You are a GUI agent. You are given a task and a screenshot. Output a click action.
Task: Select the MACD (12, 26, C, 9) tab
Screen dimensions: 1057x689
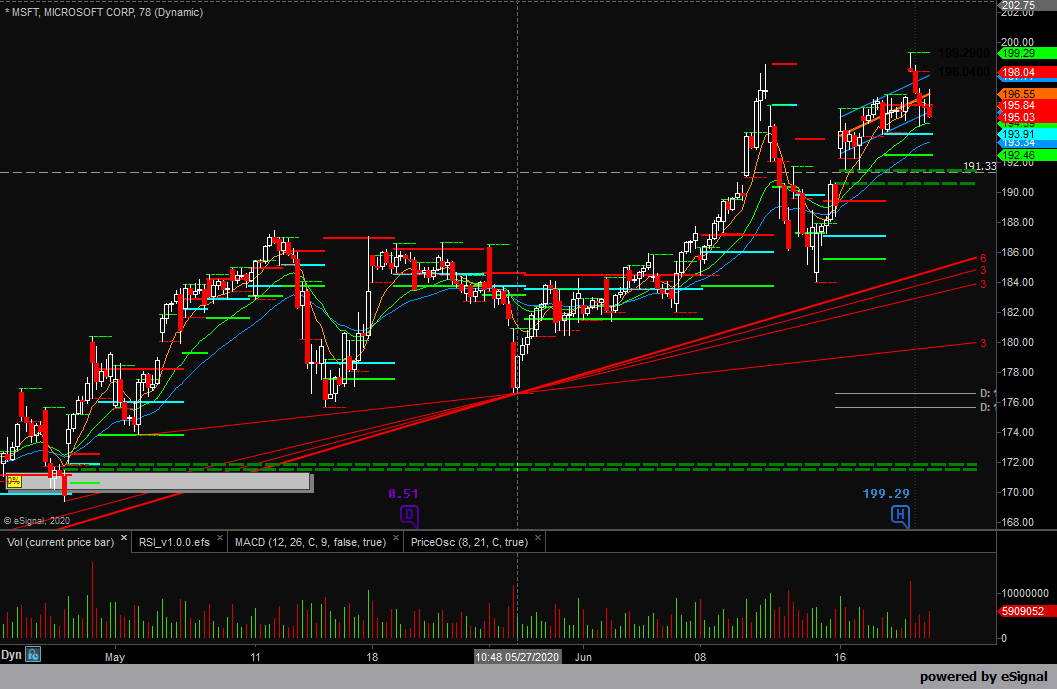[310, 542]
